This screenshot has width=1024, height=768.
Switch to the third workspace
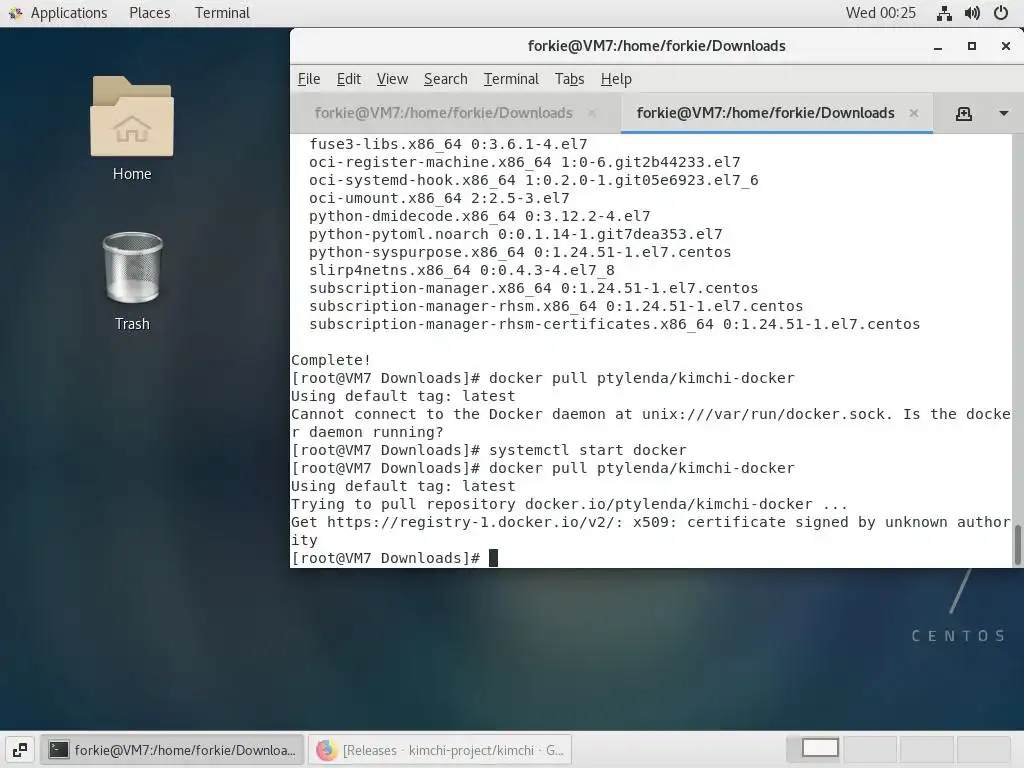[927, 750]
